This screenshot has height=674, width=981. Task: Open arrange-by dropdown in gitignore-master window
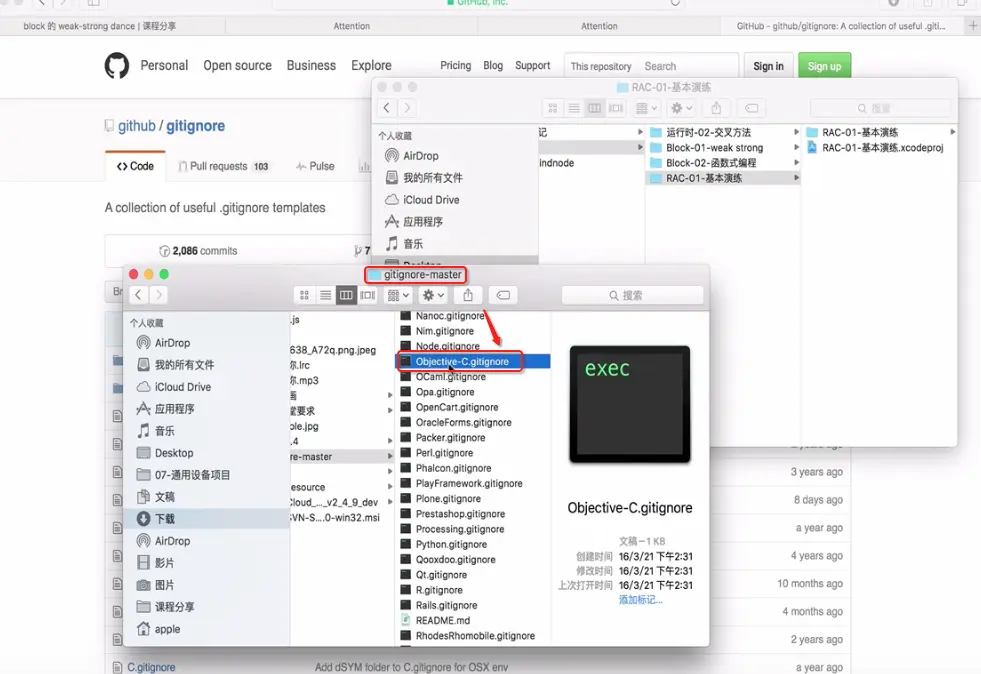coord(399,295)
